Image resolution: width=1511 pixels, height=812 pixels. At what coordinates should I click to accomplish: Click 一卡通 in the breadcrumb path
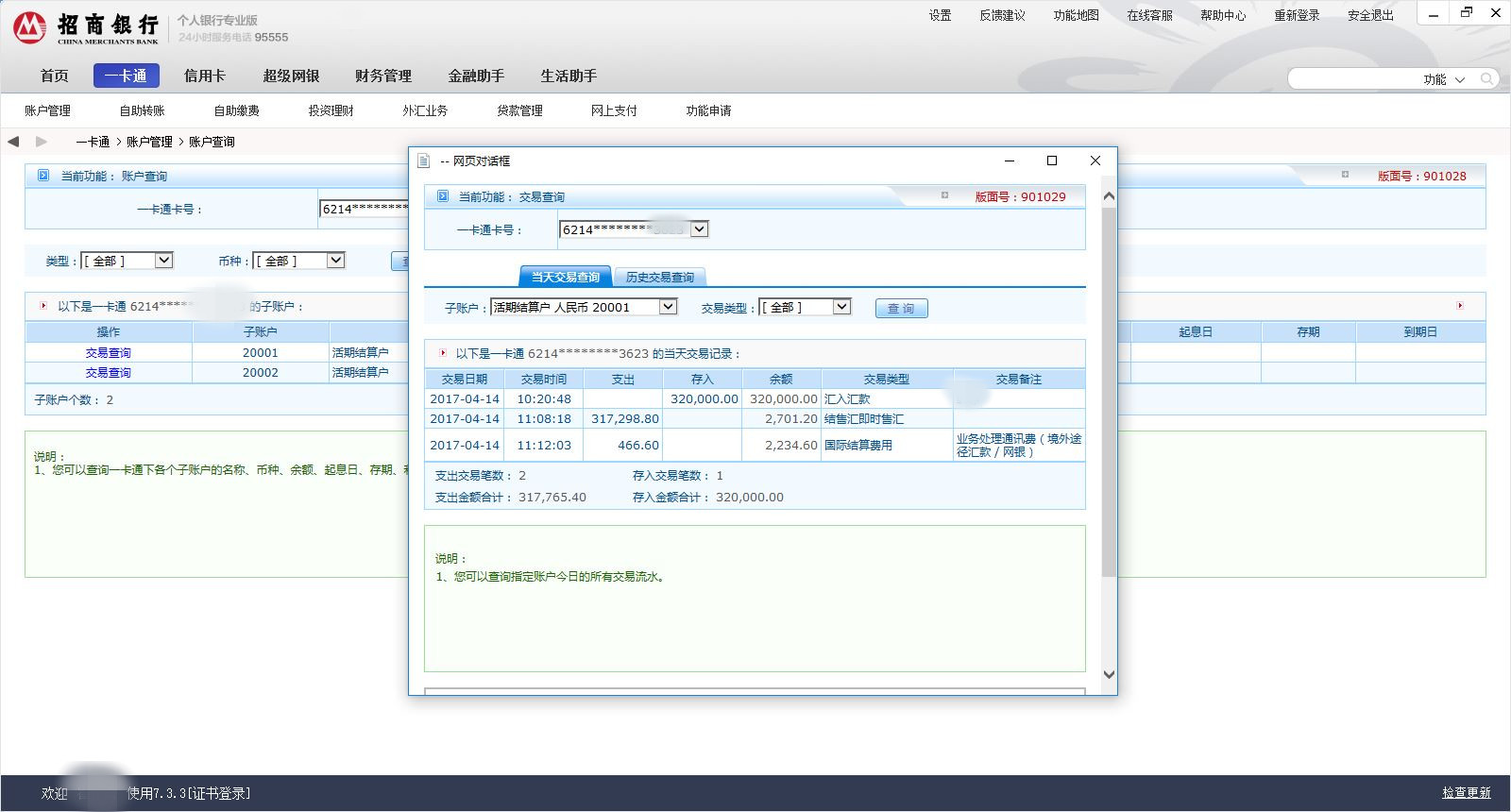coord(93,142)
